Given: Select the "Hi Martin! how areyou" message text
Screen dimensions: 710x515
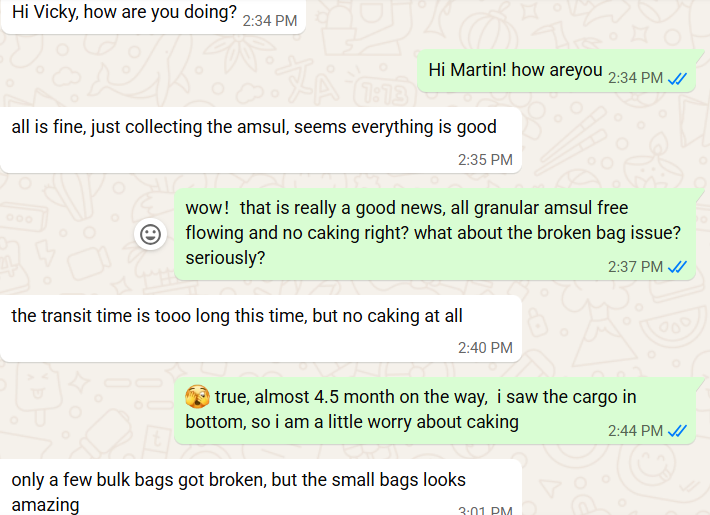Looking at the screenshot, I should tap(515, 70).
